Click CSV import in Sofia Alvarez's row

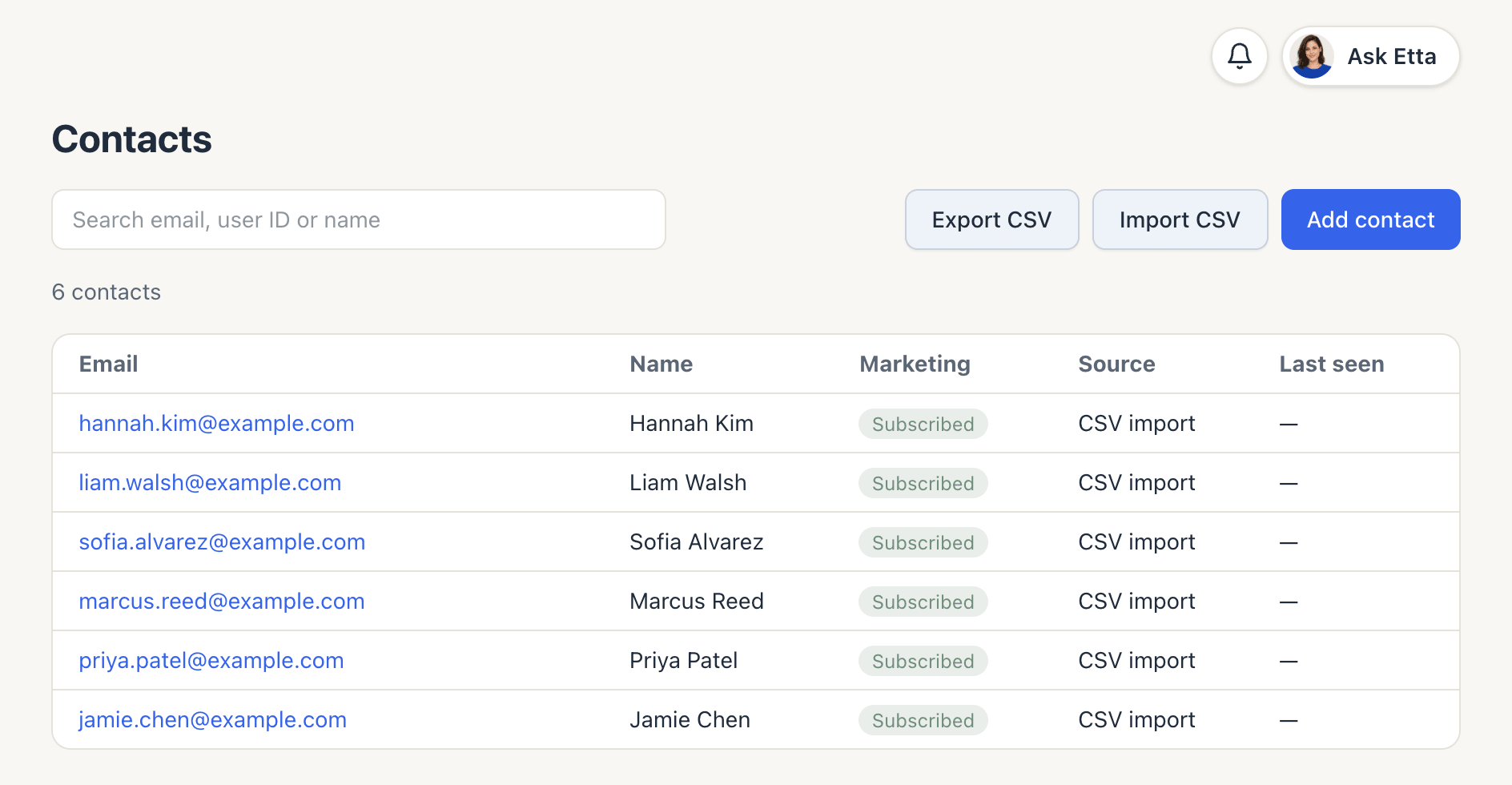pos(1136,541)
